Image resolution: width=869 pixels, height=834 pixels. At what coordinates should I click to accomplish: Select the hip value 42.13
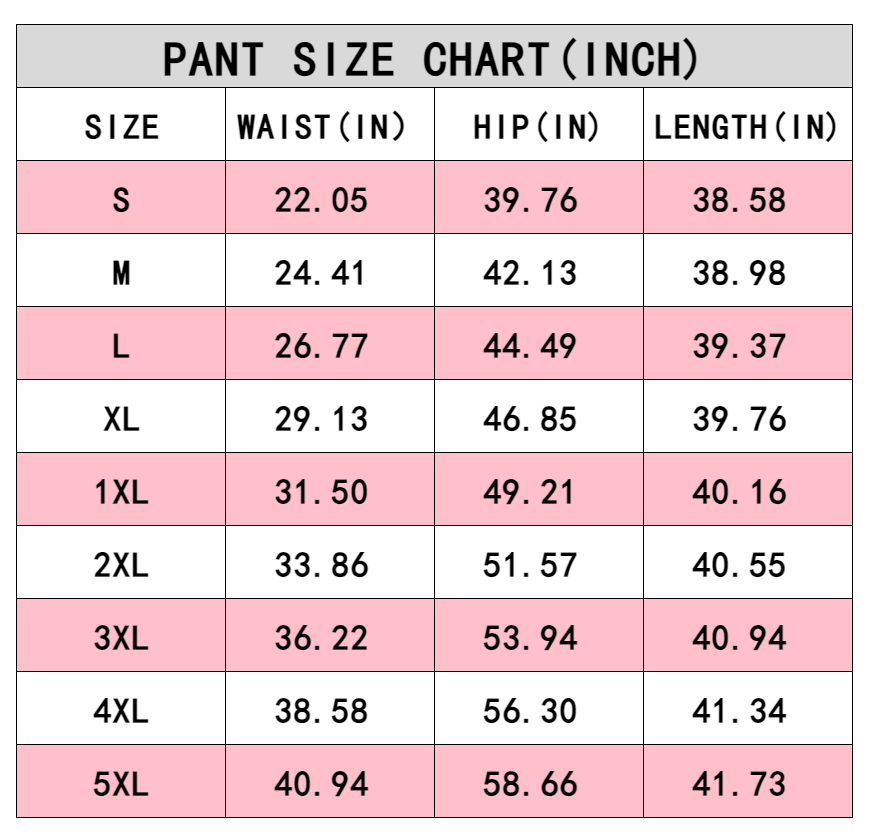(530, 273)
